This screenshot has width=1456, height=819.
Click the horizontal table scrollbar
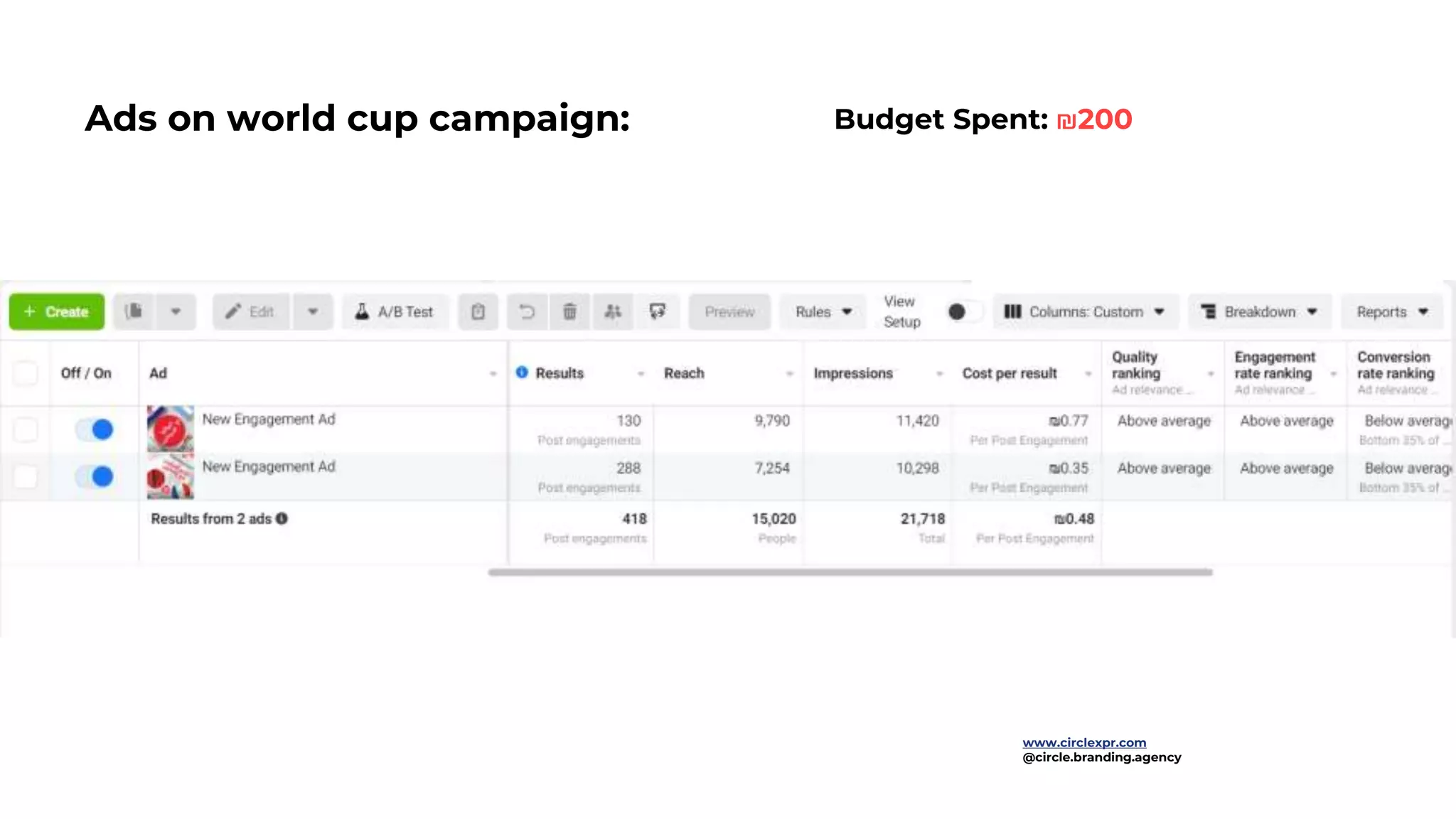[850, 572]
